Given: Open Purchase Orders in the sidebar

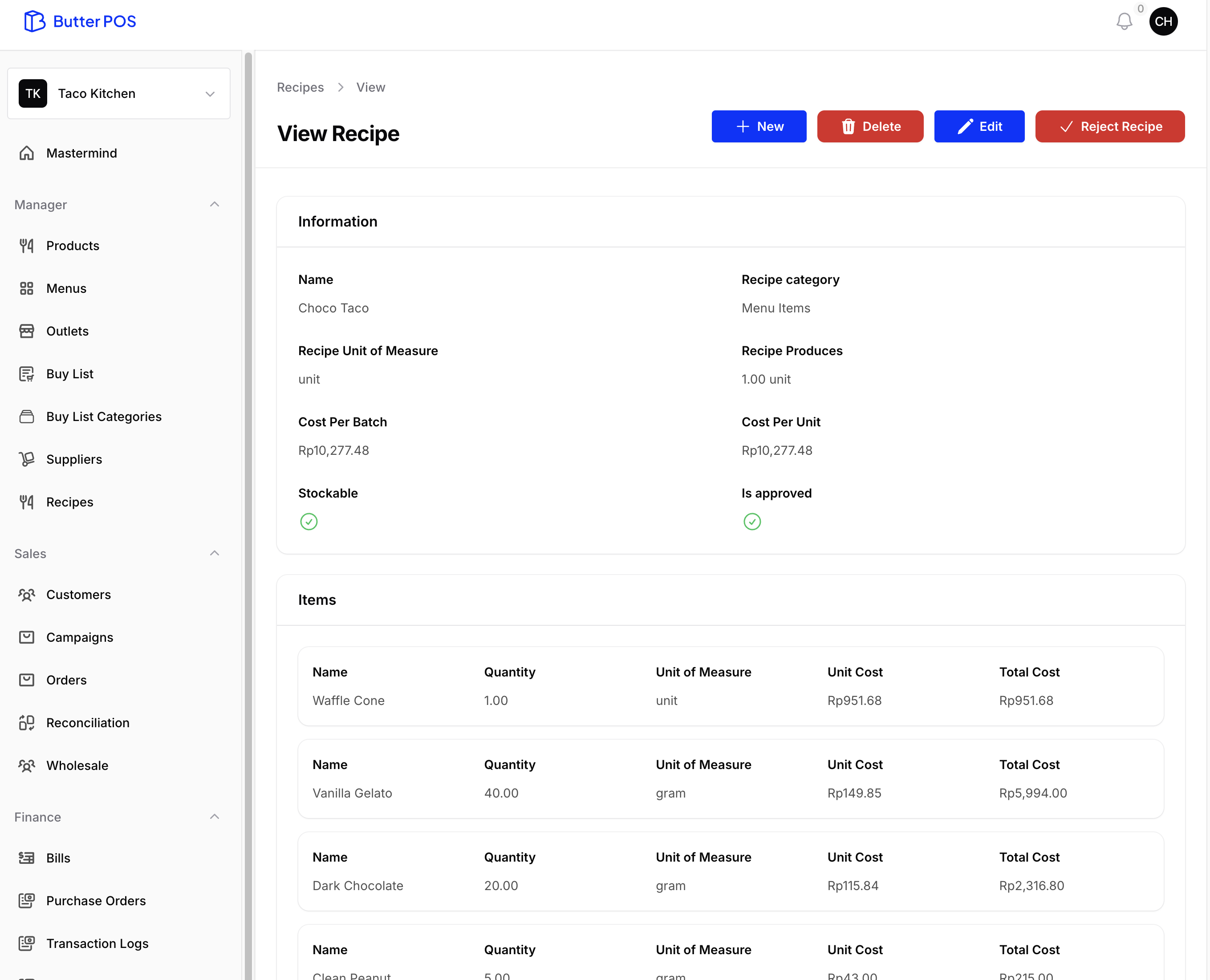Looking at the screenshot, I should point(96,901).
